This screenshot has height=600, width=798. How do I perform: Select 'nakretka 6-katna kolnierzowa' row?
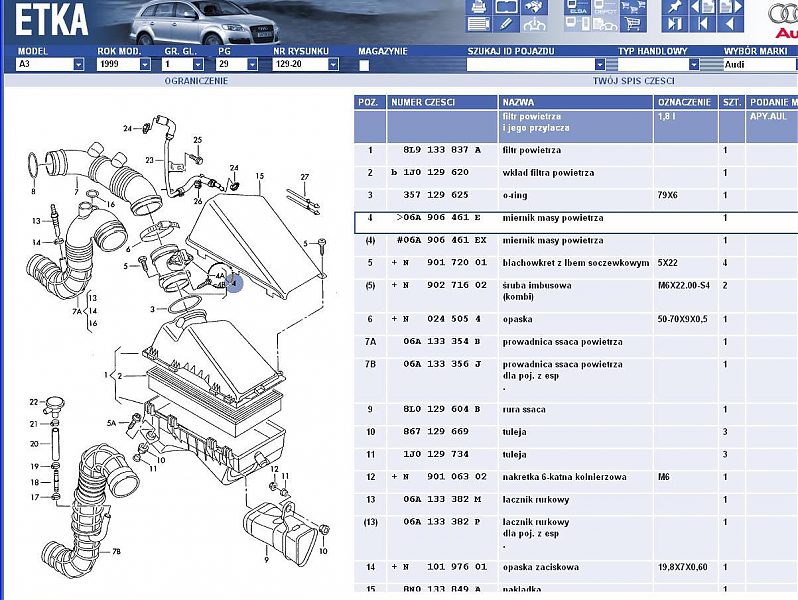tap(576, 477)
